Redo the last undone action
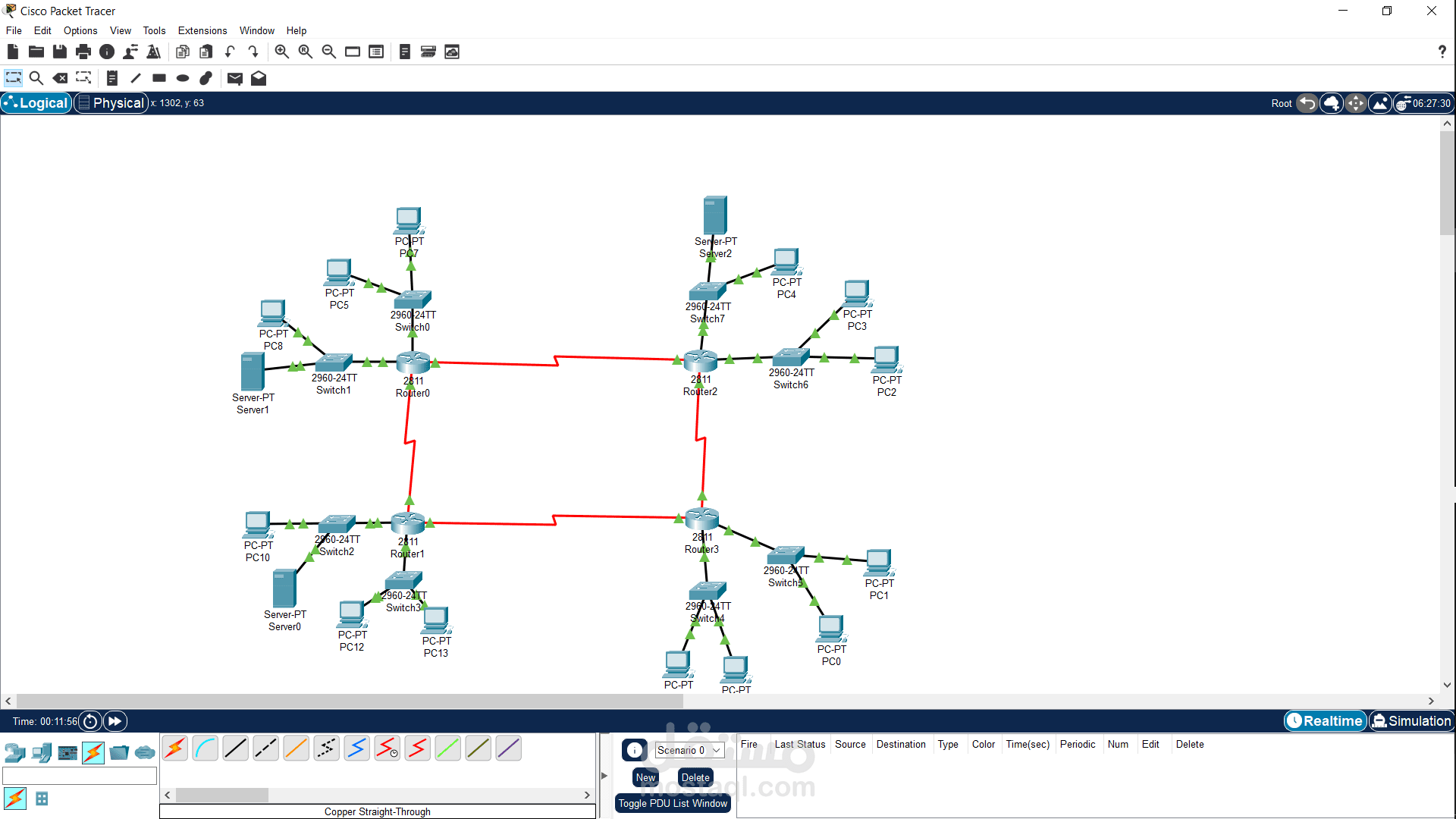The image size is (1456, 819). 253,52
